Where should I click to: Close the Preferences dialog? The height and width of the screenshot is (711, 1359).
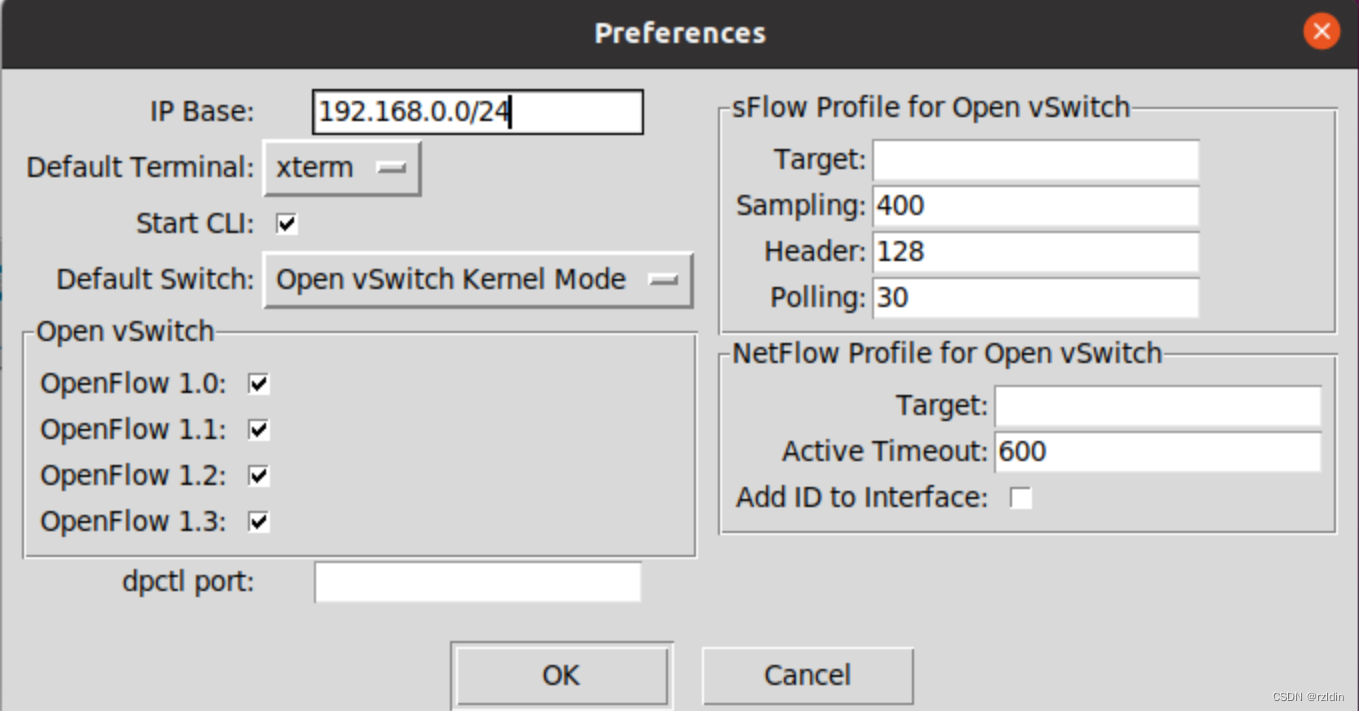(x=1321, y=31)
